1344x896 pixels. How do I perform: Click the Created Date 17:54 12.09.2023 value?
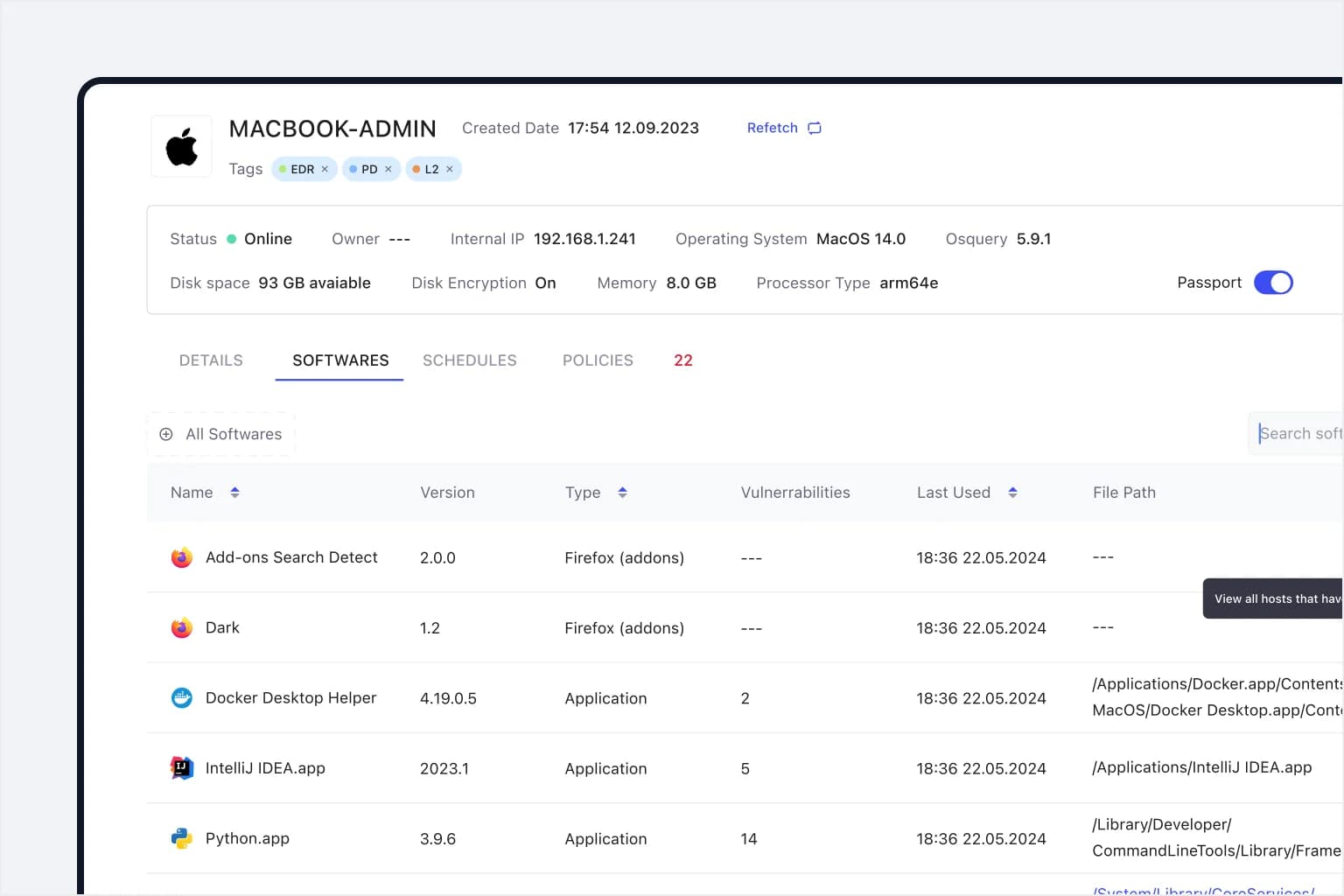[x=633, y=128]
